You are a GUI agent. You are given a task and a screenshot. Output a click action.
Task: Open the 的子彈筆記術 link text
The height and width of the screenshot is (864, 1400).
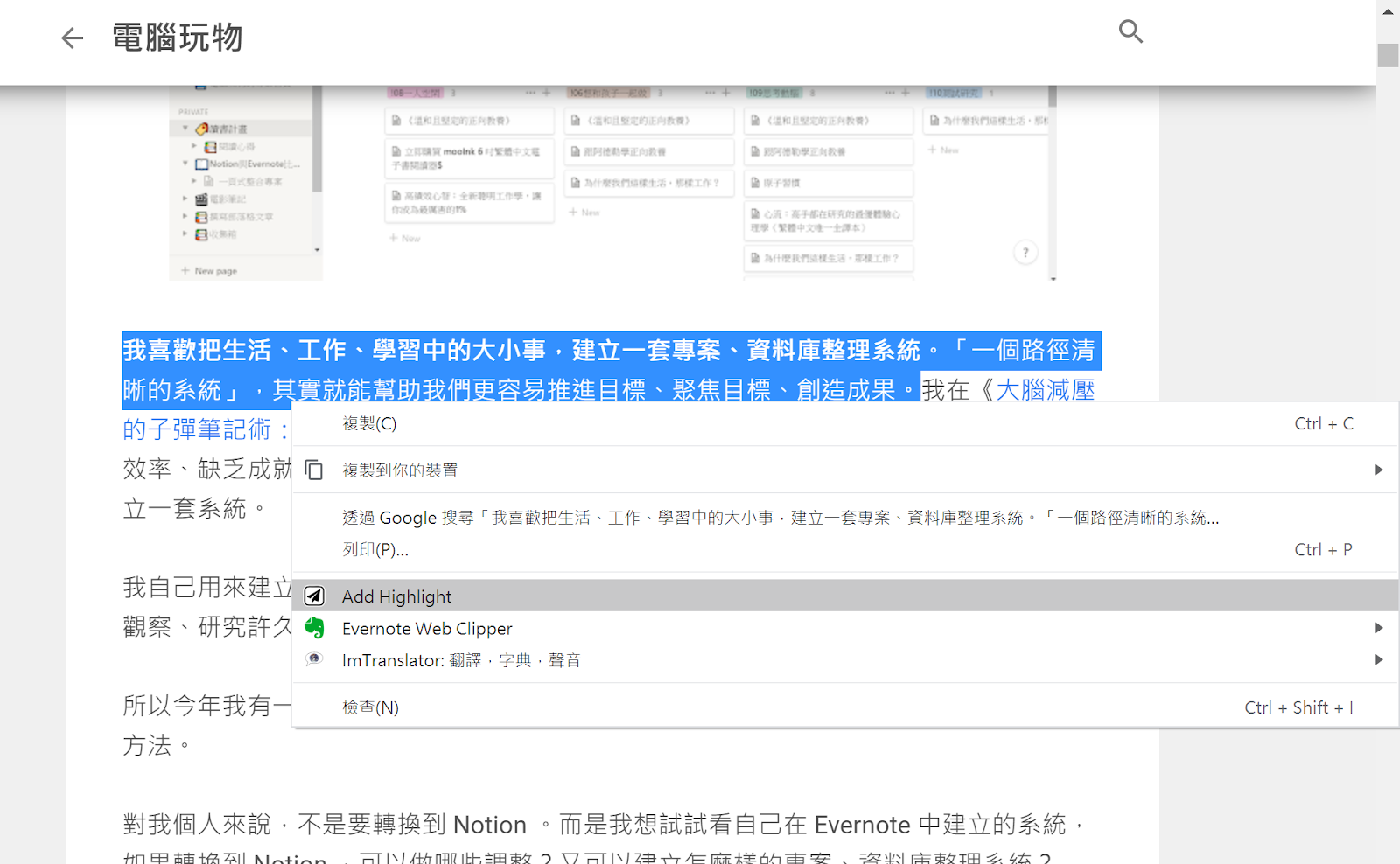205,429
